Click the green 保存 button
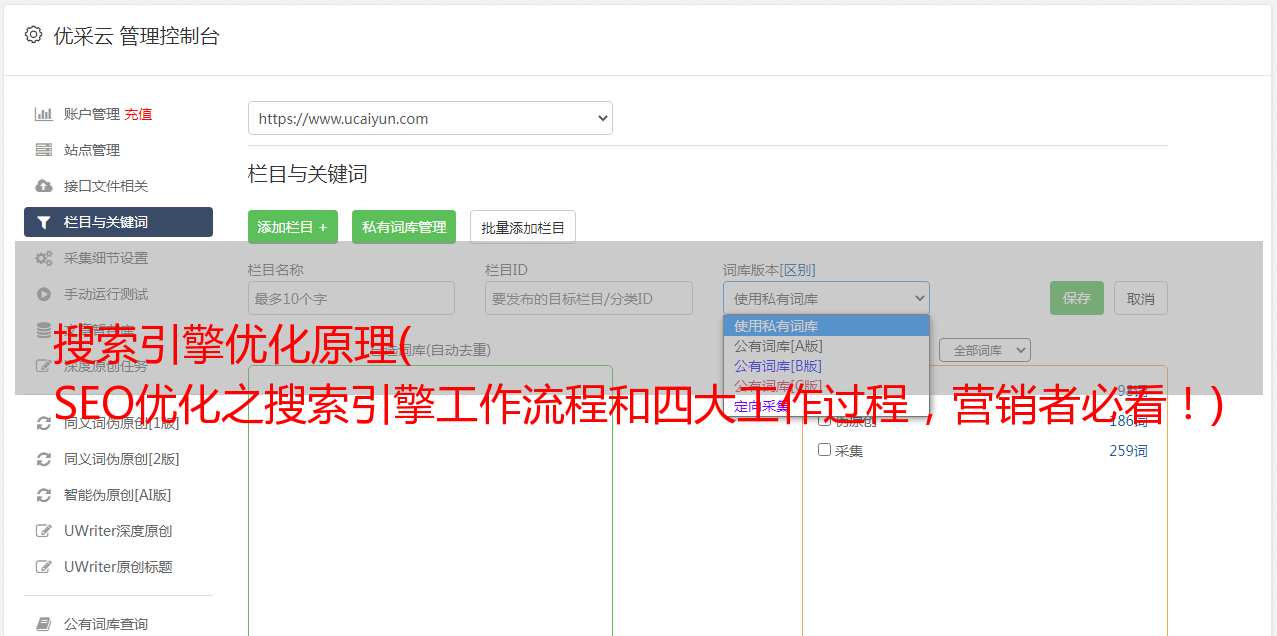1277x636 pixels. point(1077,298)
